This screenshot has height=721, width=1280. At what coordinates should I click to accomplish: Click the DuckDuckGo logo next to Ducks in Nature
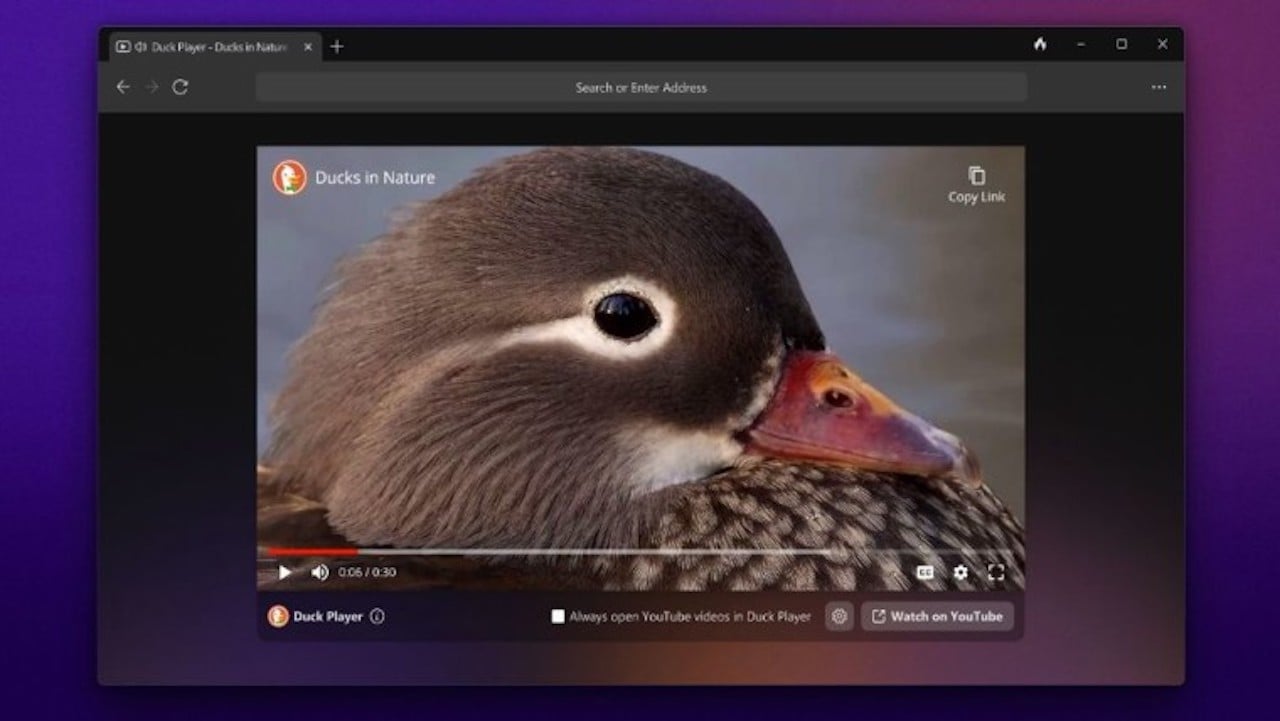pos(291,177)
